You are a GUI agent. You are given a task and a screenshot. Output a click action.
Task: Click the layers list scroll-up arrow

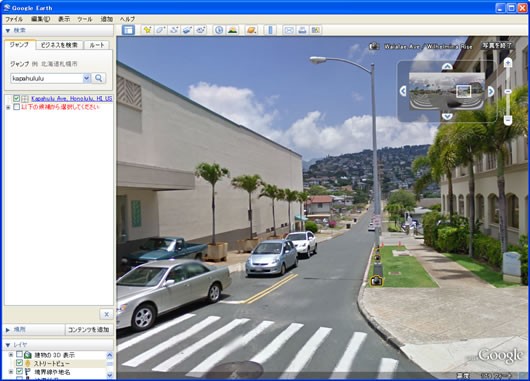coord(110,355)
